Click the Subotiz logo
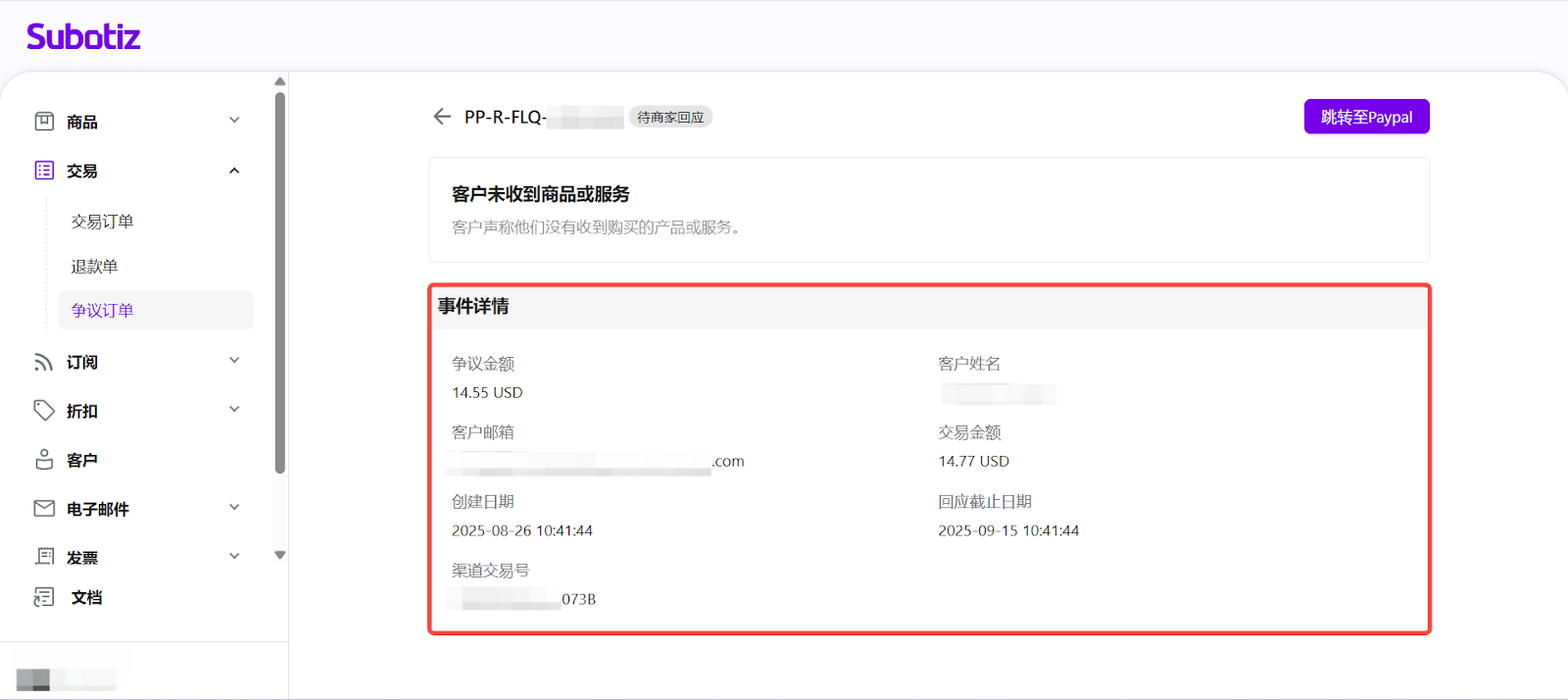The width and height of the screenshot is (1568, 700). 83,37
